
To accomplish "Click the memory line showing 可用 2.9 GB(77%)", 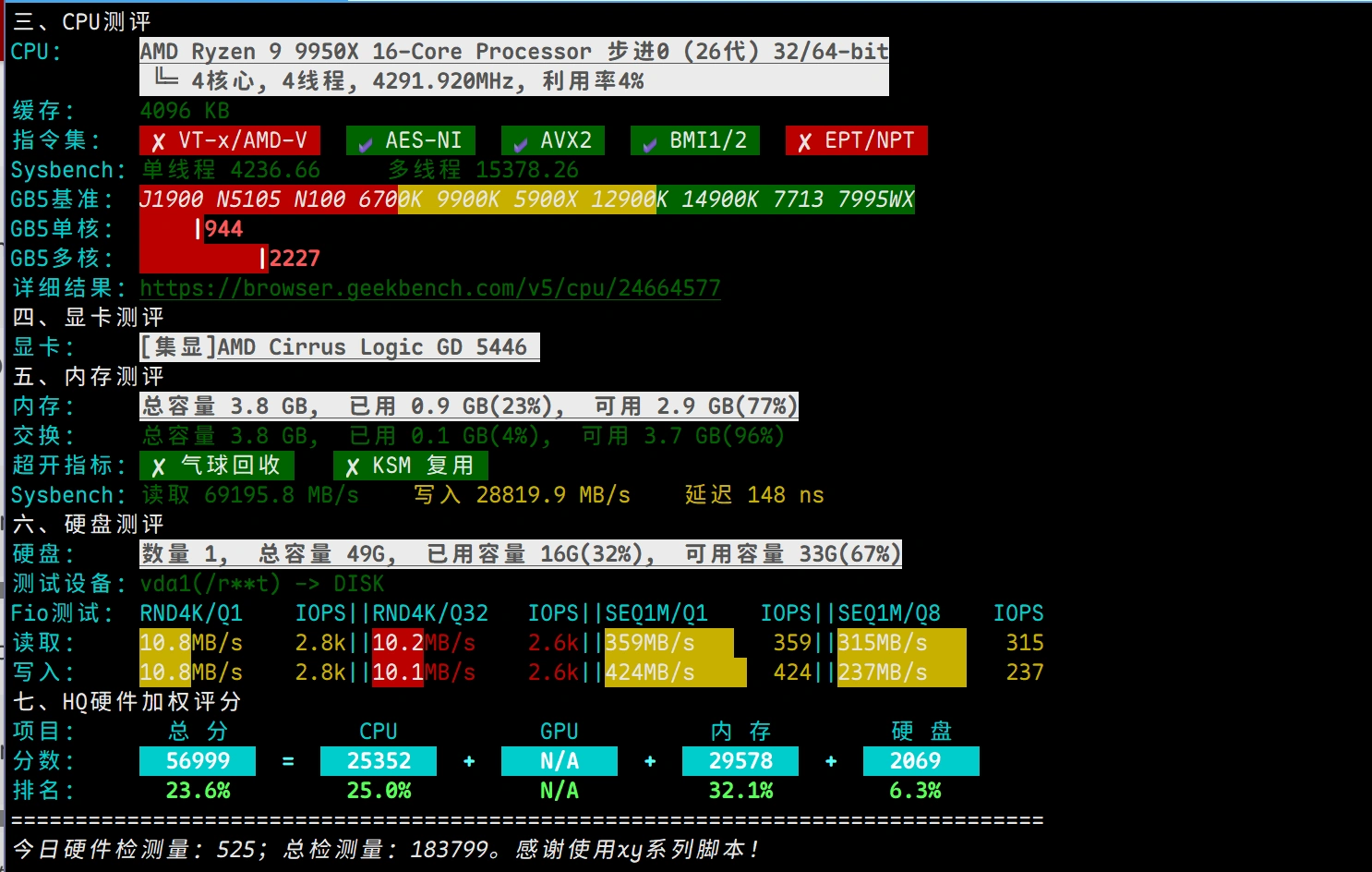I will 469,406.
